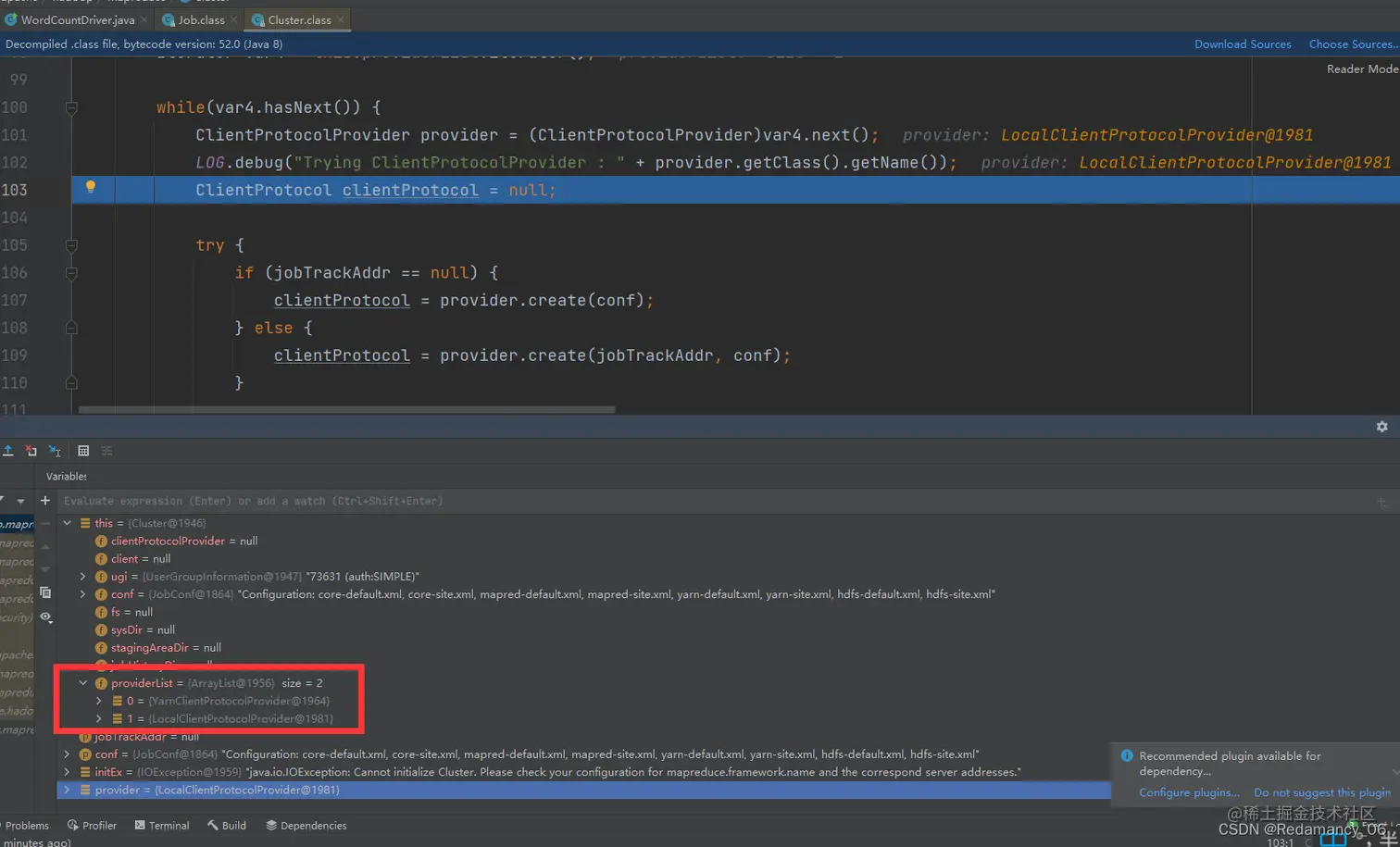Click the Show Watches eye icon

[44, 617]
